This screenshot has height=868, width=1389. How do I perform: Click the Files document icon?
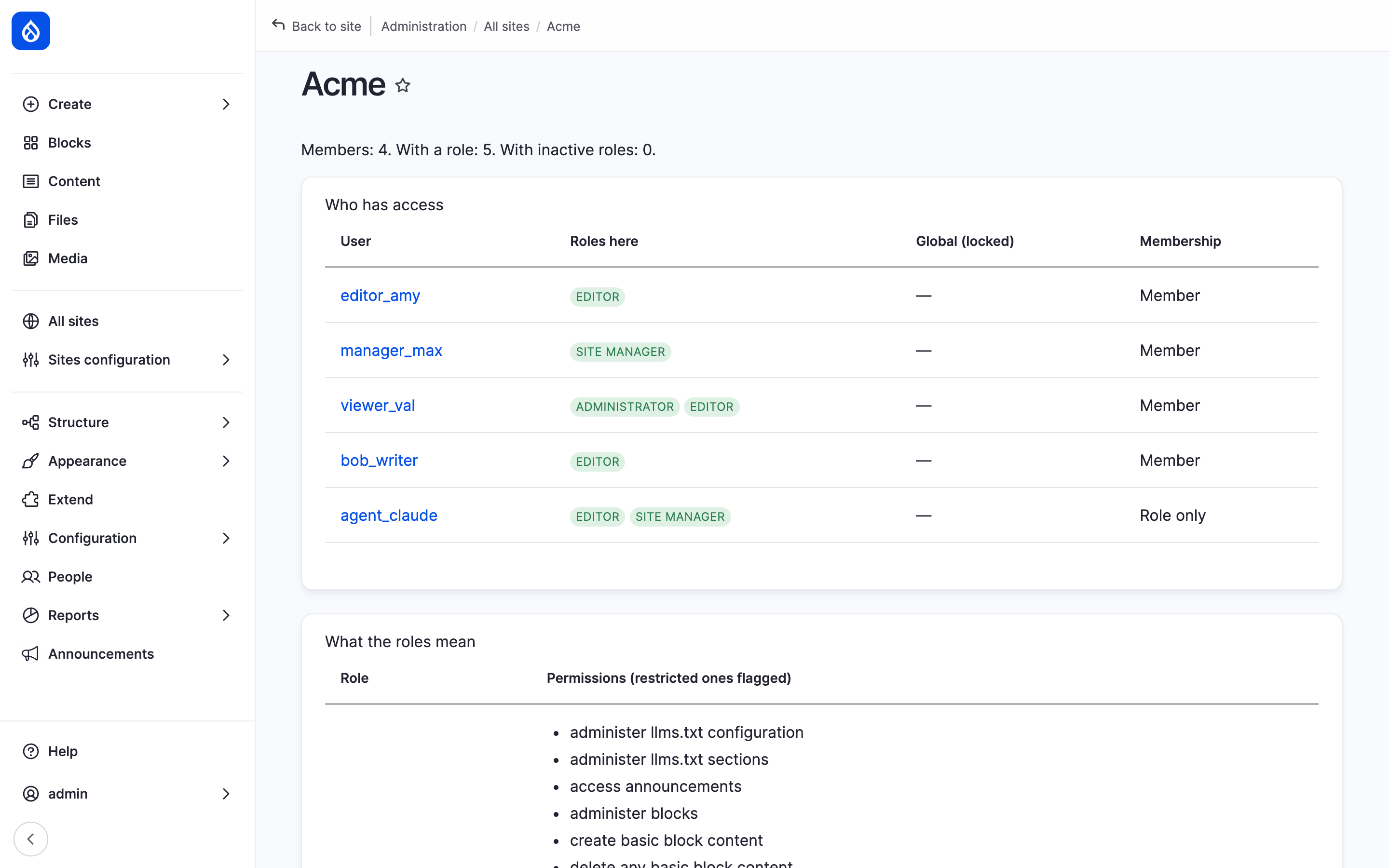coord(31,220)
